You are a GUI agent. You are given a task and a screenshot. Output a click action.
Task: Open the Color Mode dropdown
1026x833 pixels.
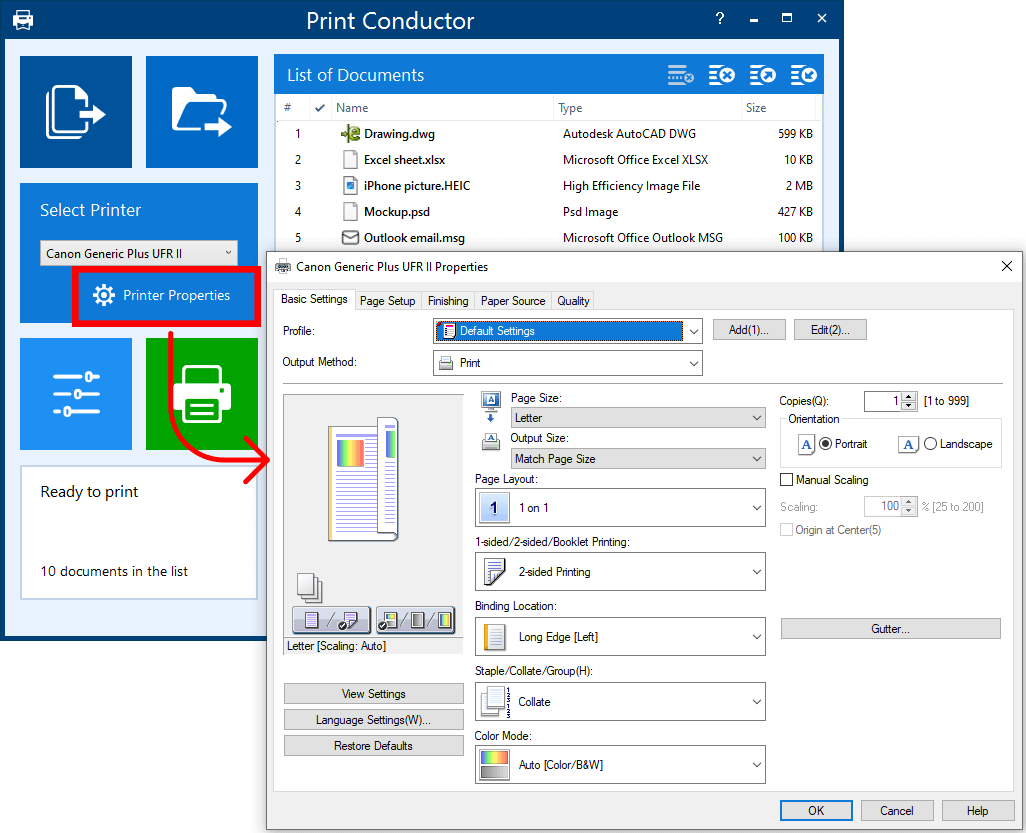point(620,765)
